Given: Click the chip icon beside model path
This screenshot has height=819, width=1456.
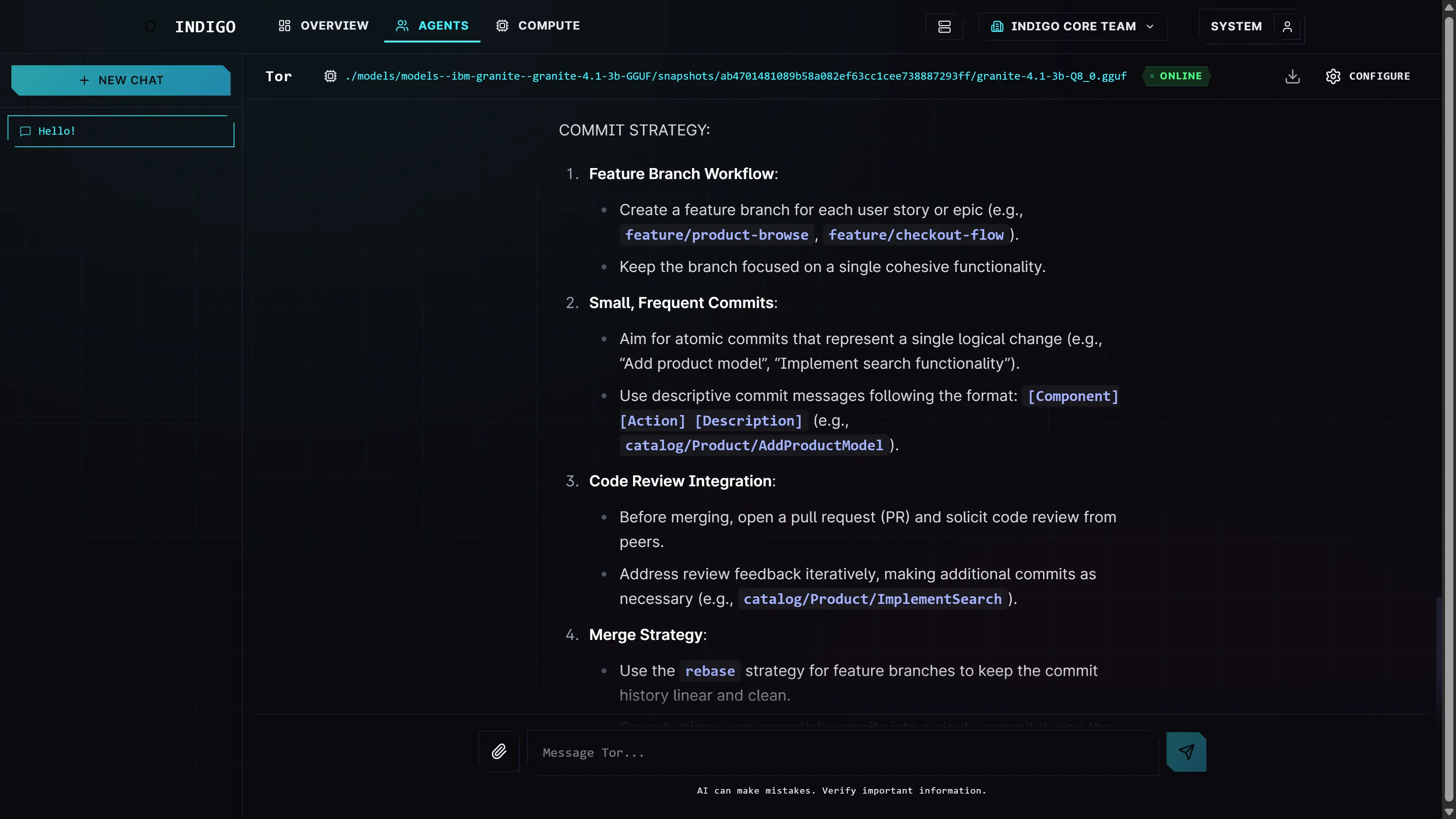Looking at the screenshot, I should point(330,76).
